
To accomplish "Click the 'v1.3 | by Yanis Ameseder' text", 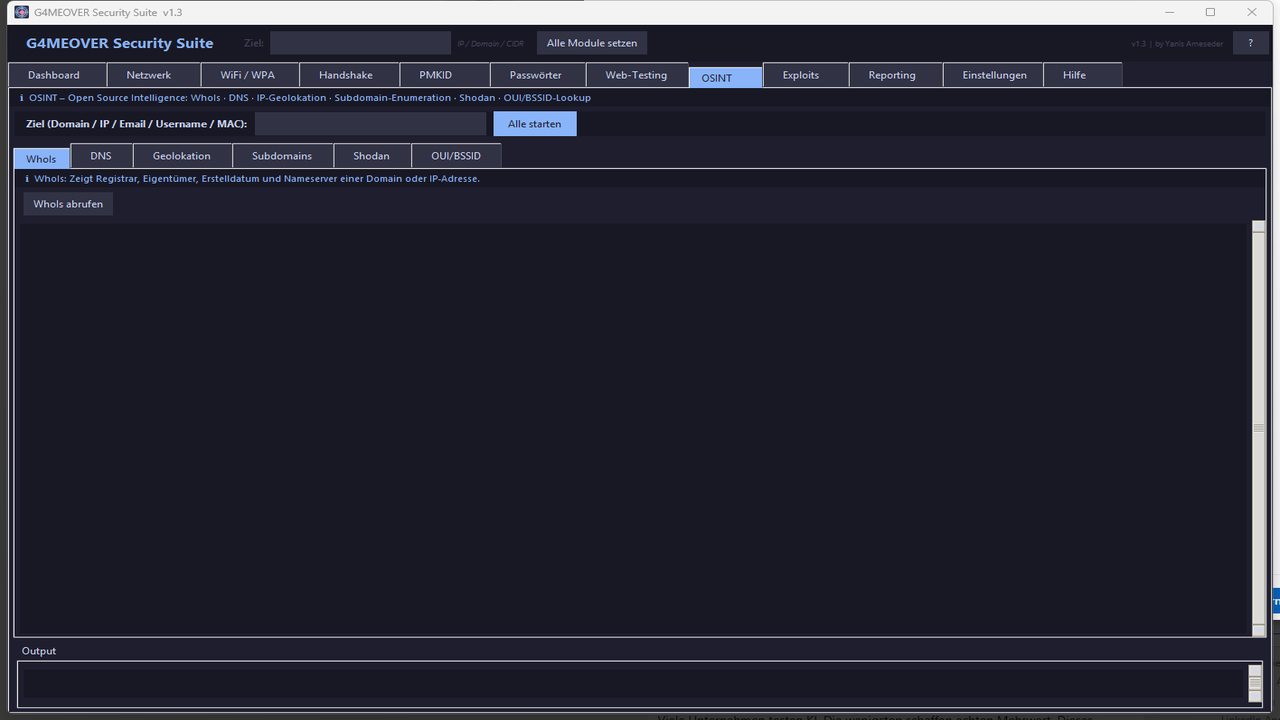I will pyautogui.click(x=1177, y=44).
